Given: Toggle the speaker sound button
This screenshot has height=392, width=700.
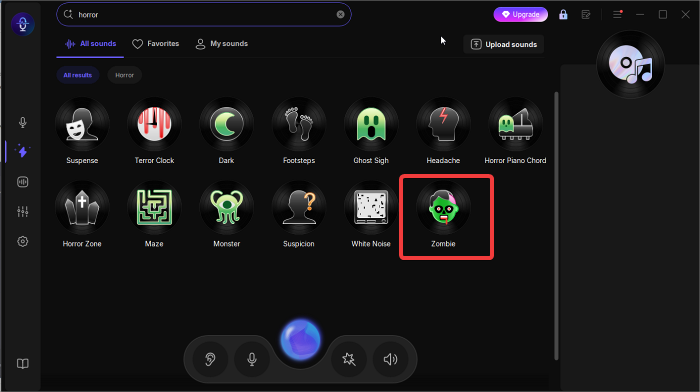Looking at the screenshot, I should [x=390, y=359].
